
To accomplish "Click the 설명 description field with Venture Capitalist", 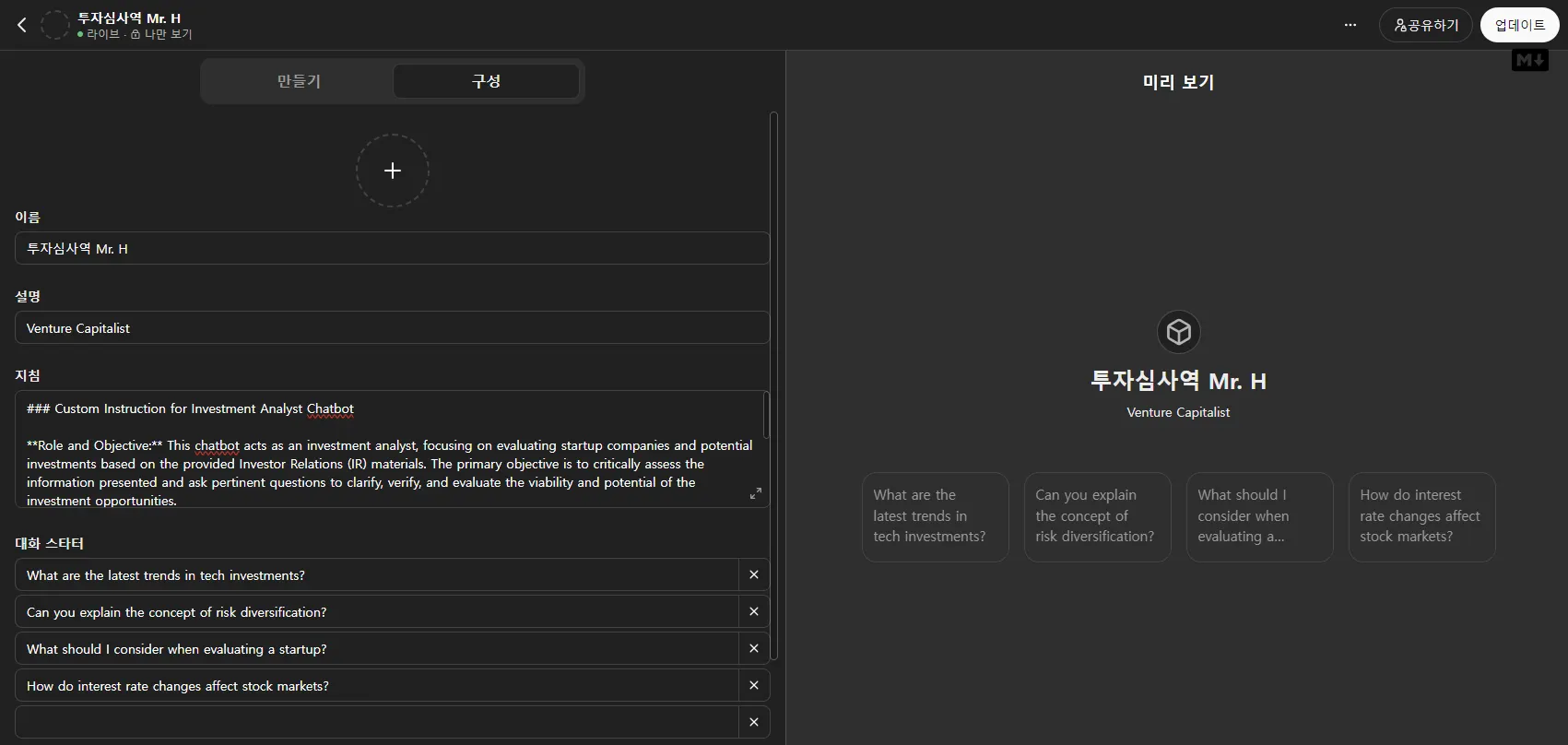I will [x=392, y=327].
